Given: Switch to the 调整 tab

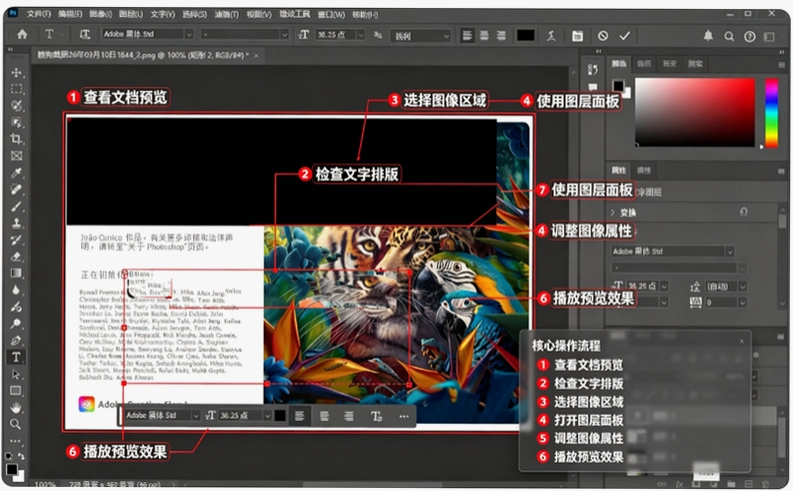Looking at the screenshot, I should pyautogui.click(x=644, y=170).
